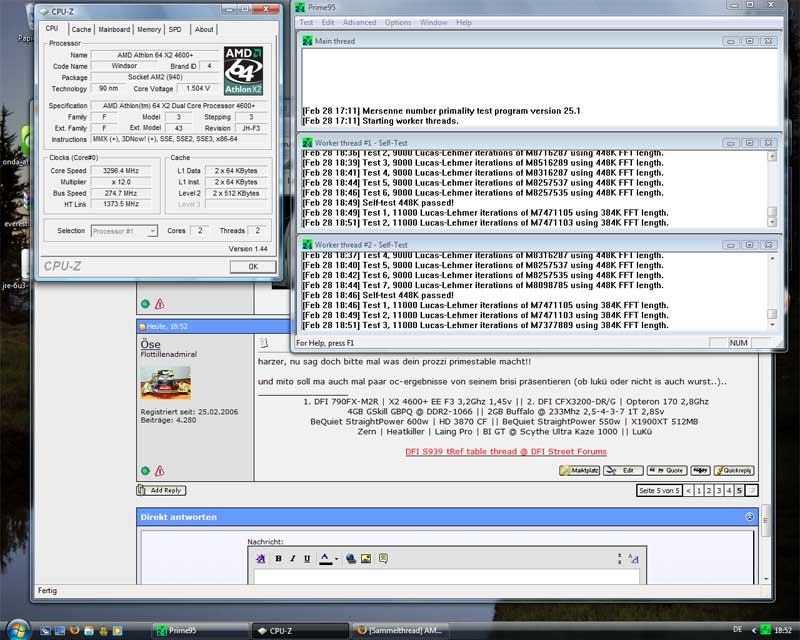Open the Memory tab in CPU-Z

pyautogui.click(x=149, y=30)
